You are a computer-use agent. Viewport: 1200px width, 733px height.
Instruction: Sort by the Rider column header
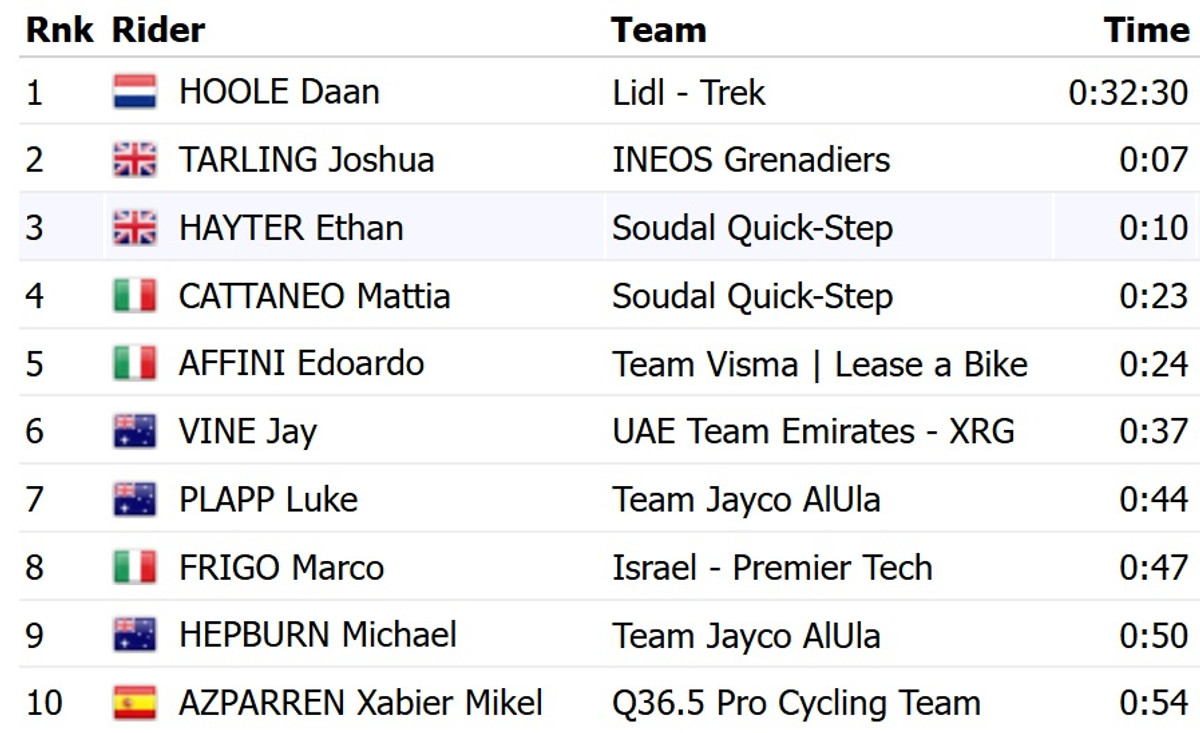158,30
